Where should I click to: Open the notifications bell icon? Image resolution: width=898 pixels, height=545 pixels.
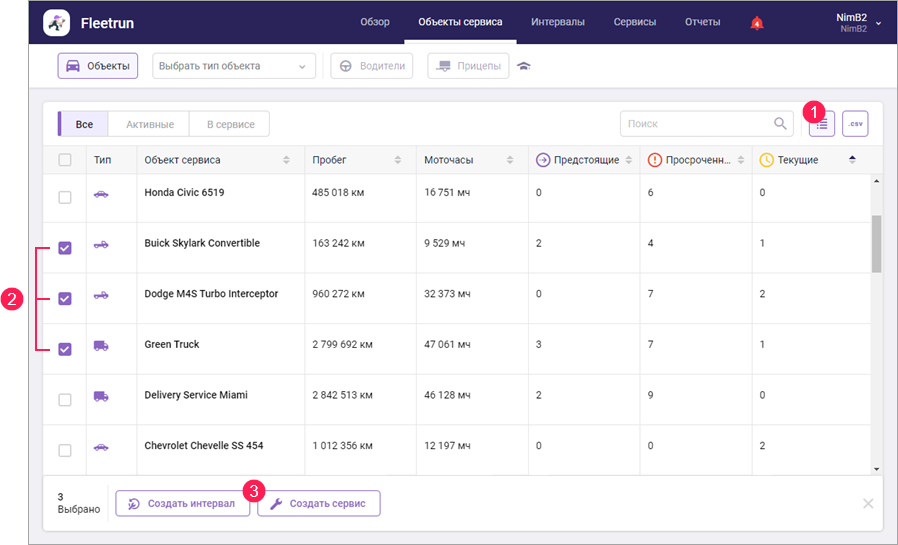pyautogui.click(x=757, y=23)
